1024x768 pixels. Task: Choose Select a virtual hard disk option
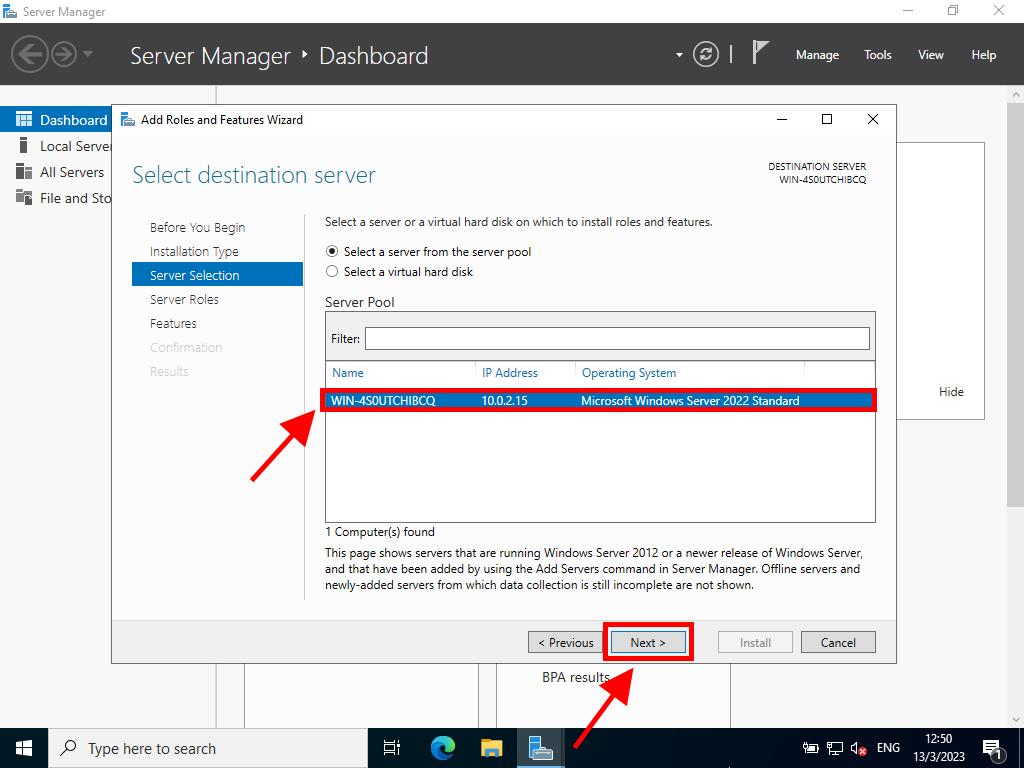coord(333,272)
